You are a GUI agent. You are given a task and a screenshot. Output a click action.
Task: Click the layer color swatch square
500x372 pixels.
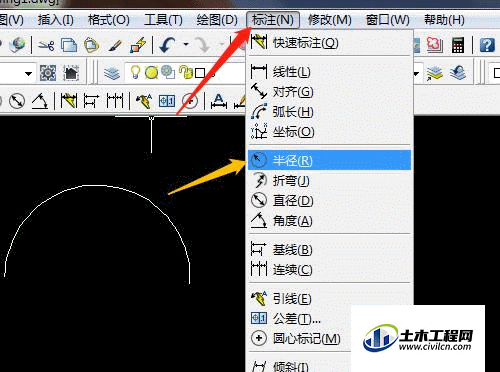[200, 73]
